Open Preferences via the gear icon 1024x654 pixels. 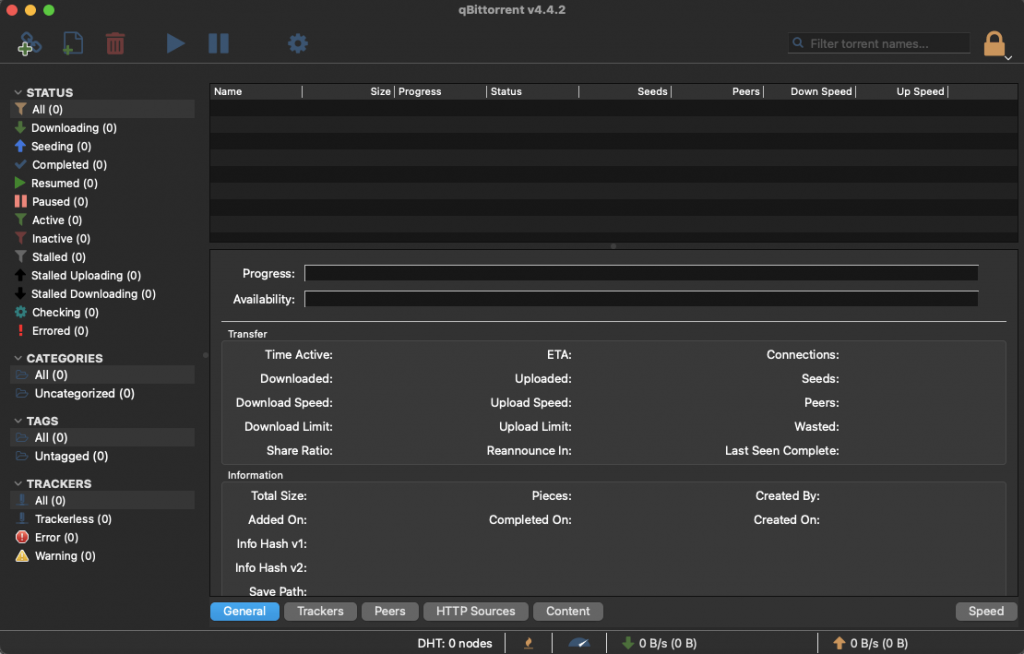[297, 43]
